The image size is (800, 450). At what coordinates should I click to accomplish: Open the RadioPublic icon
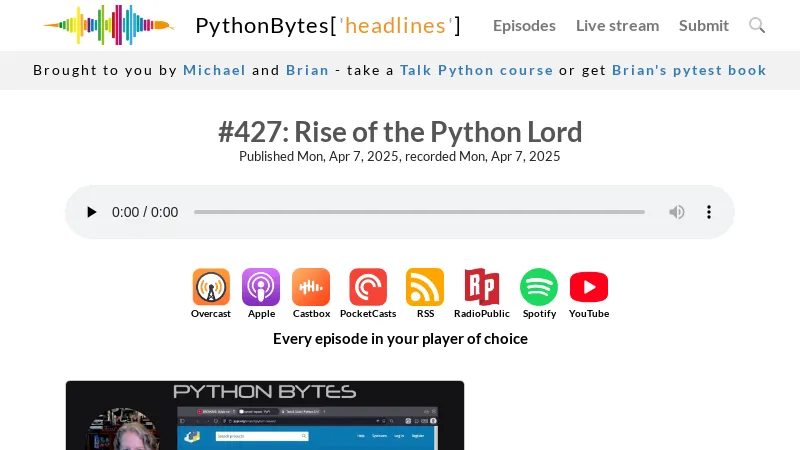(x=482, y=288)
